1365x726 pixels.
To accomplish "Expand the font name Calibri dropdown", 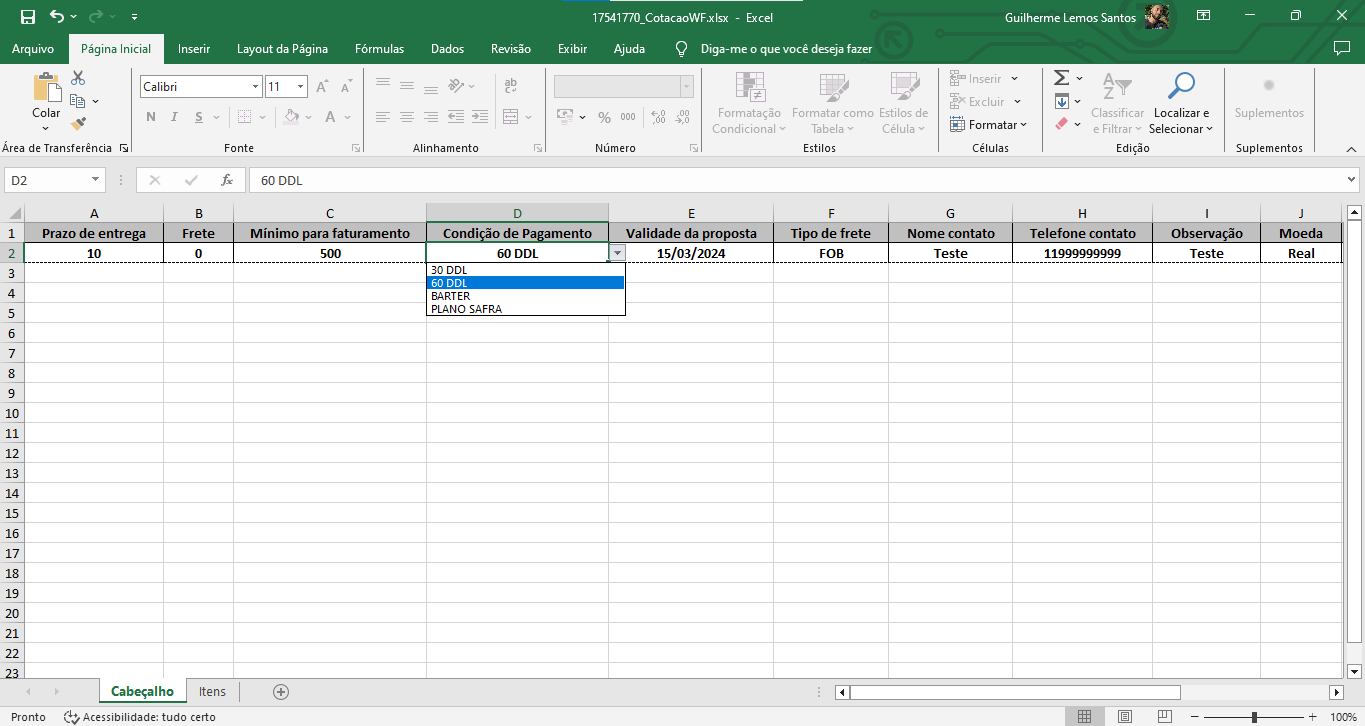I will click(255, 87).
